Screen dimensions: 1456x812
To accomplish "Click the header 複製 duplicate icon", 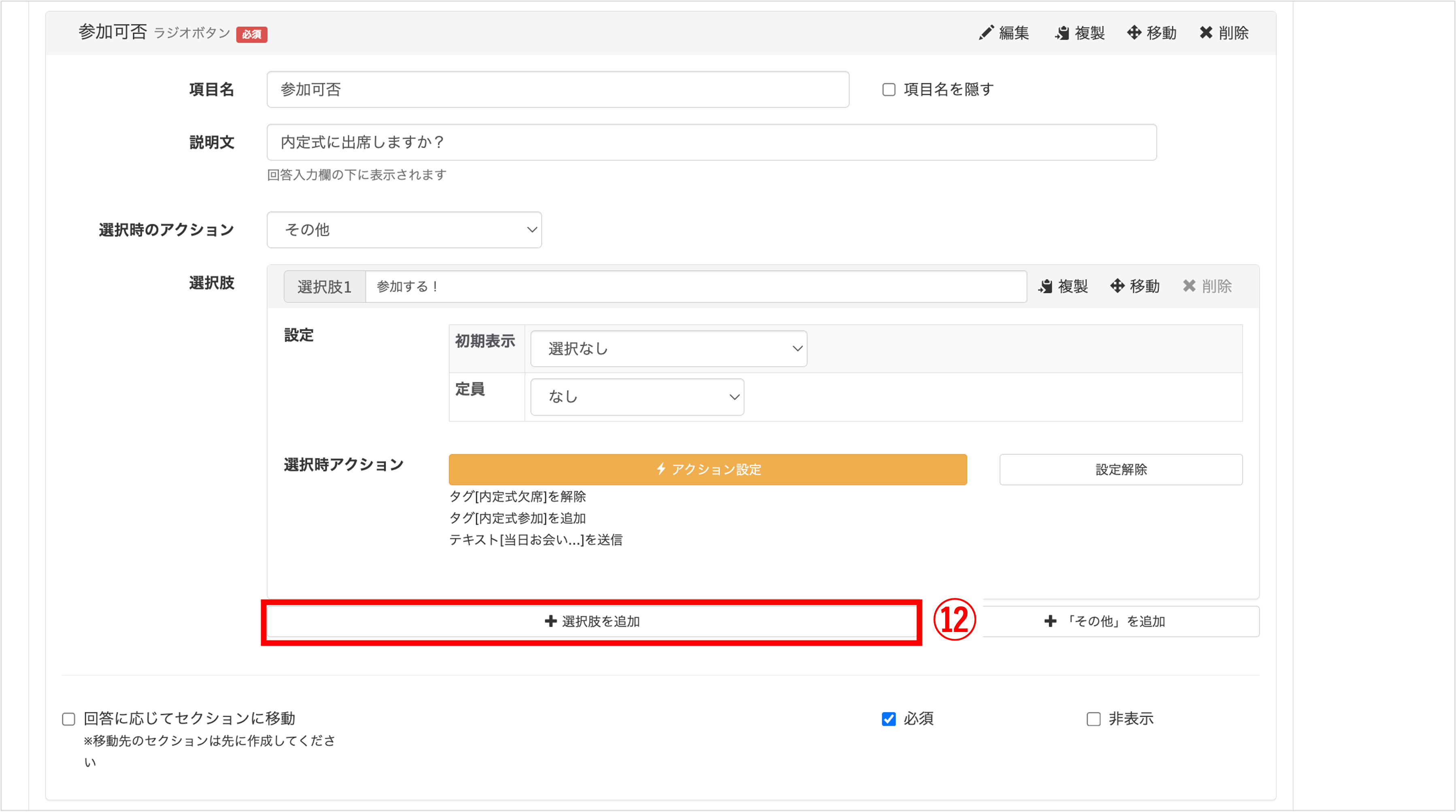I will 1062,33.
